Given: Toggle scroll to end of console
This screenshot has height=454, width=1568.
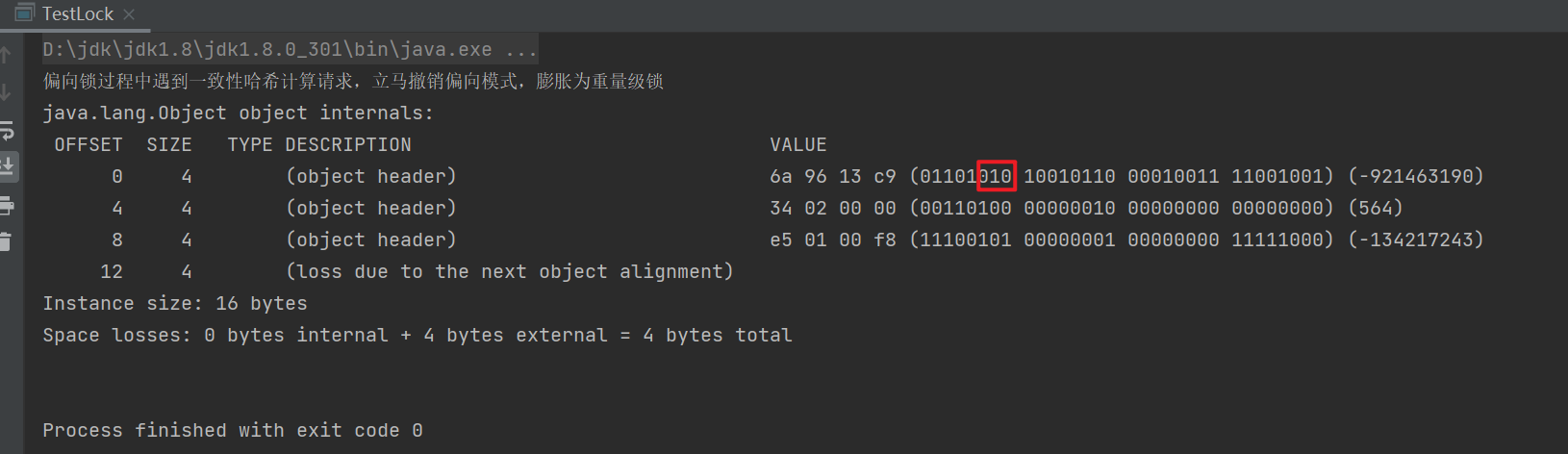Looking at the screenshot, I should coord(6,166).
